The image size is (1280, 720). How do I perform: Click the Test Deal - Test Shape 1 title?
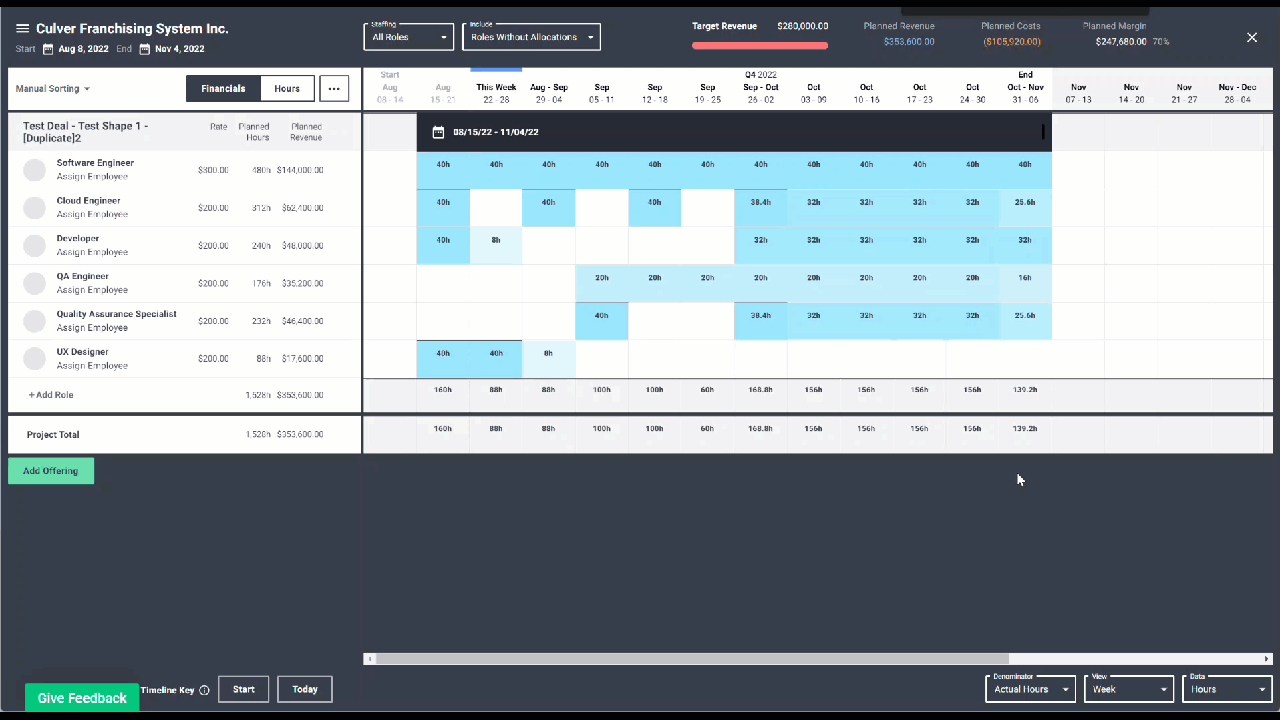click(x=85, y=132)
